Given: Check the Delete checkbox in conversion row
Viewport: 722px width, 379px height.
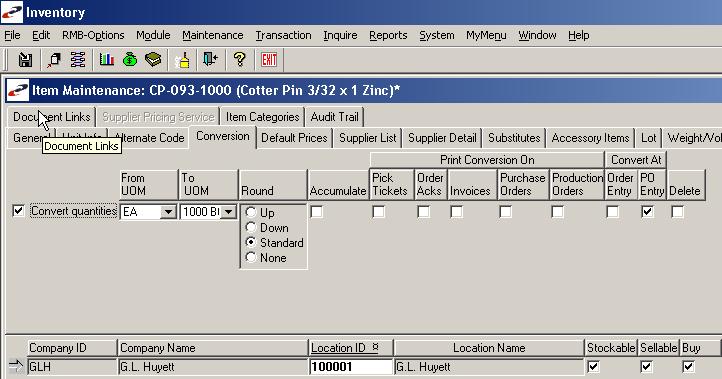Looking at the screenshot, I should point(677,211).
